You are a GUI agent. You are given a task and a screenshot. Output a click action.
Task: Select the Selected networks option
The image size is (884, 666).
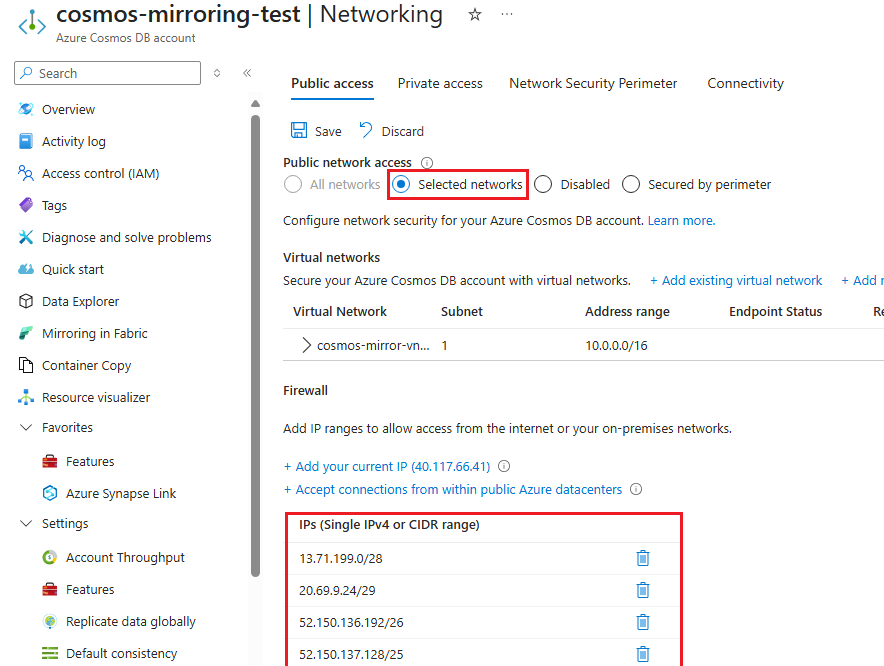click(402, 184)
